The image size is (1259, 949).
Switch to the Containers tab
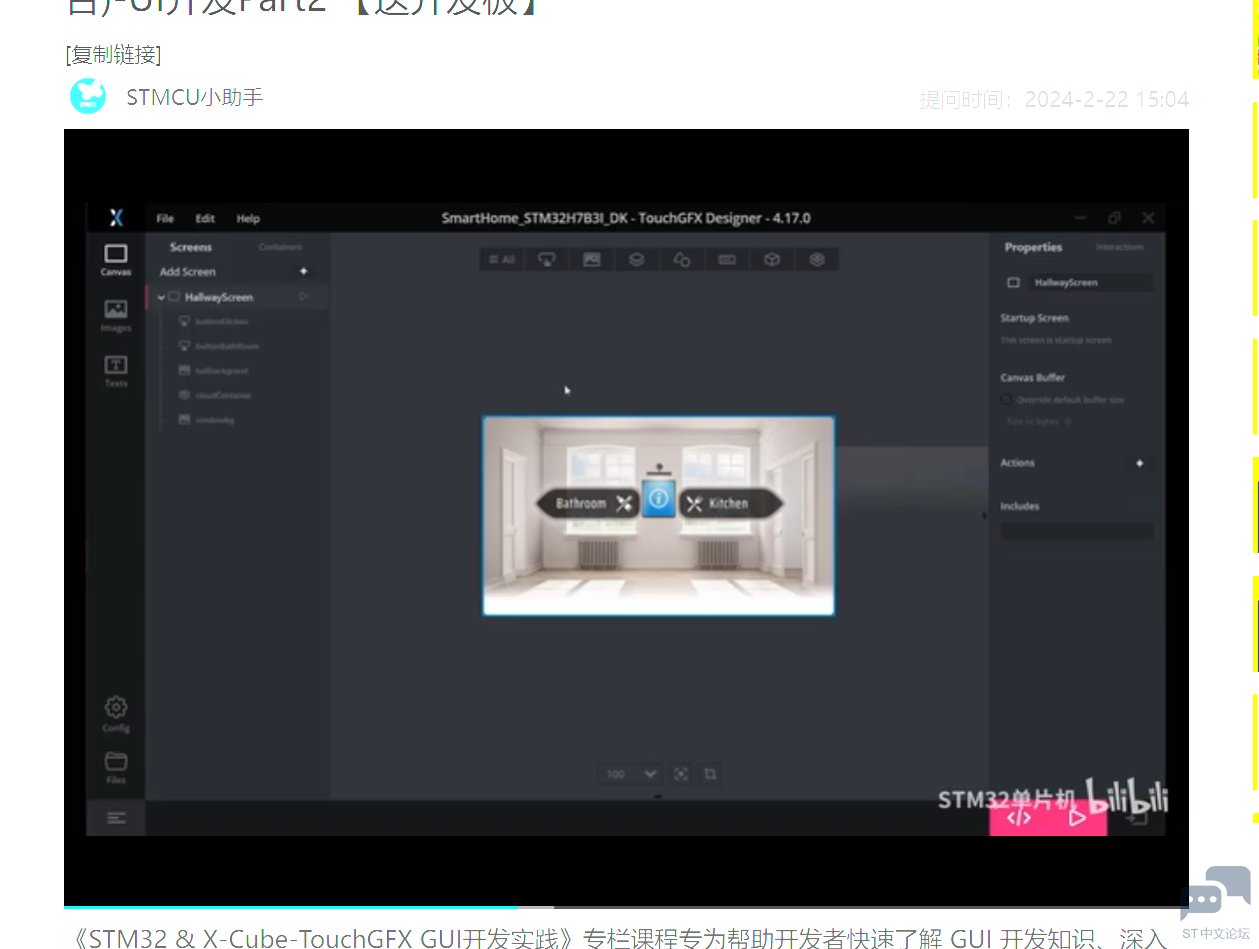(x=280, y=247)
